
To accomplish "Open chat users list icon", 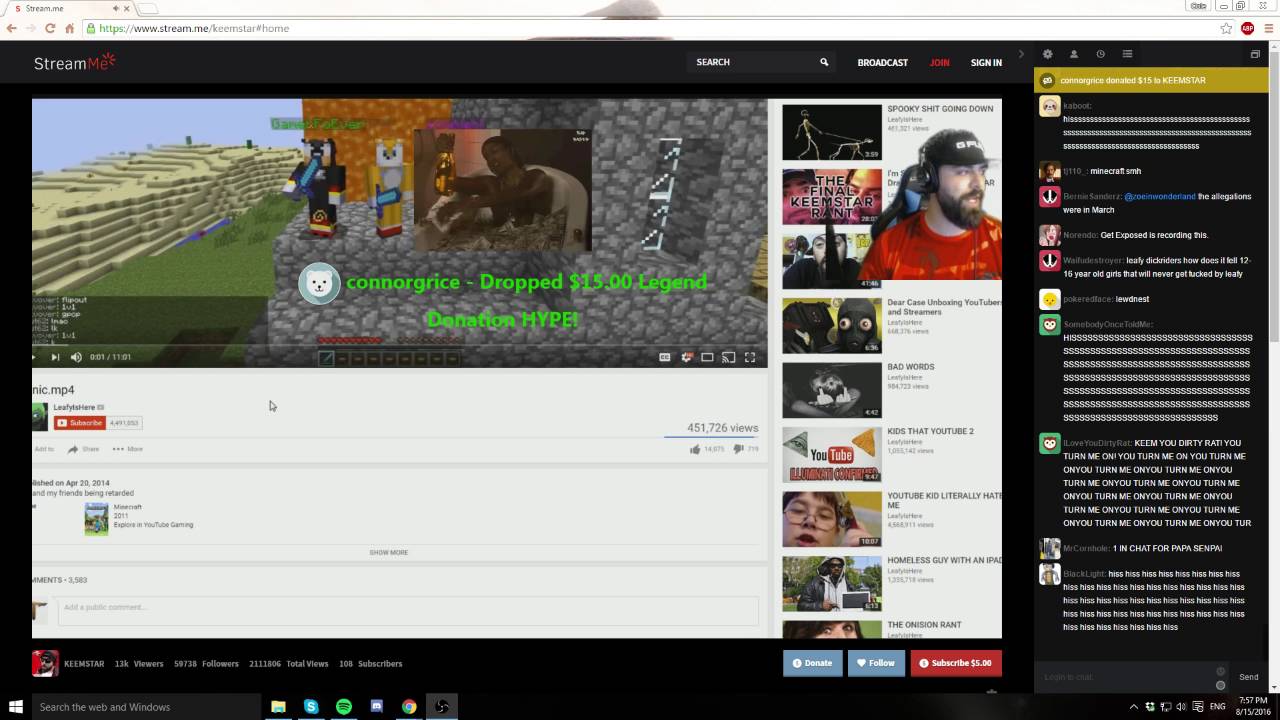I will pos(1074,54).
